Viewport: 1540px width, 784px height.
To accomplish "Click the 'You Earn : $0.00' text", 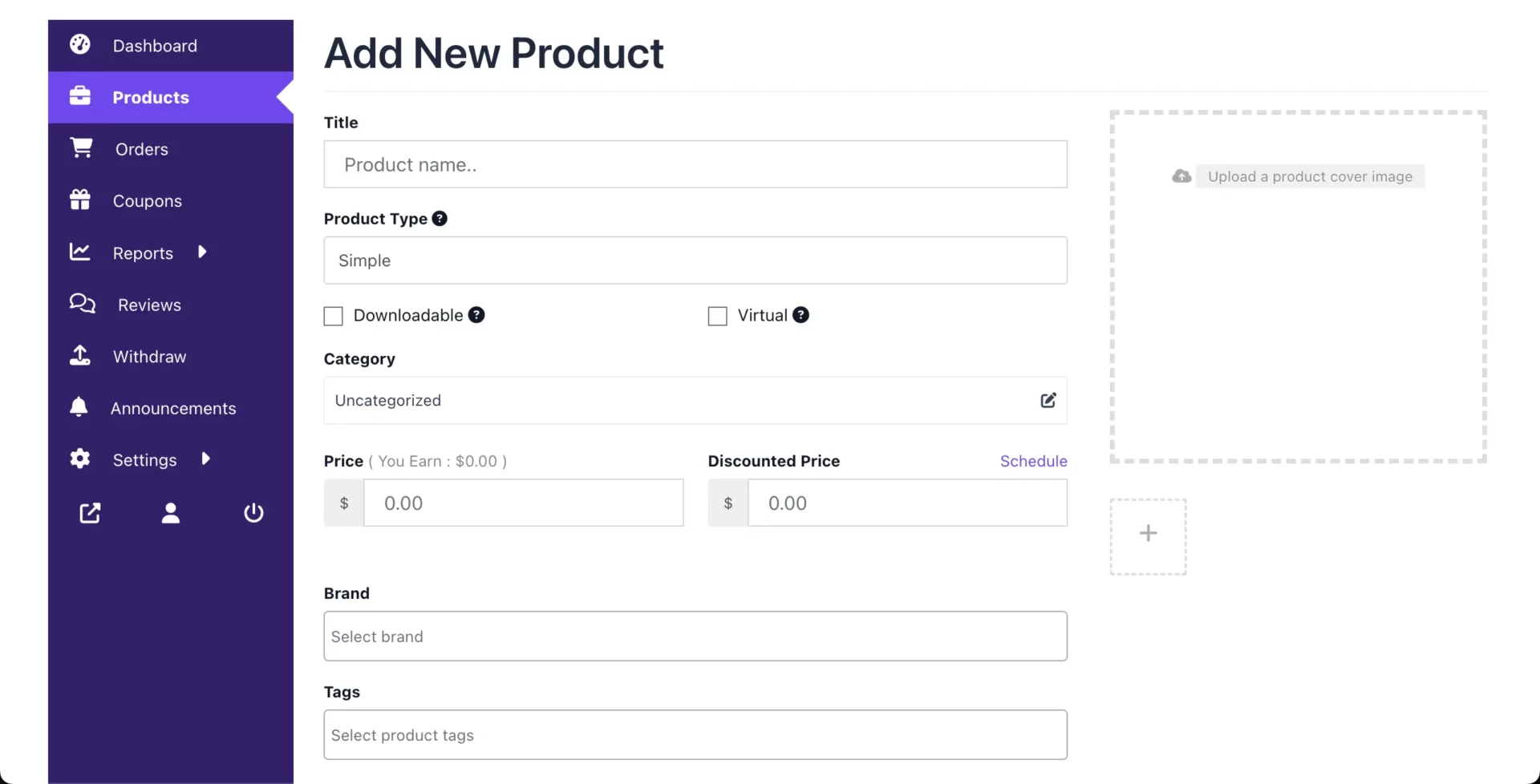I will (x=438, y=461).
